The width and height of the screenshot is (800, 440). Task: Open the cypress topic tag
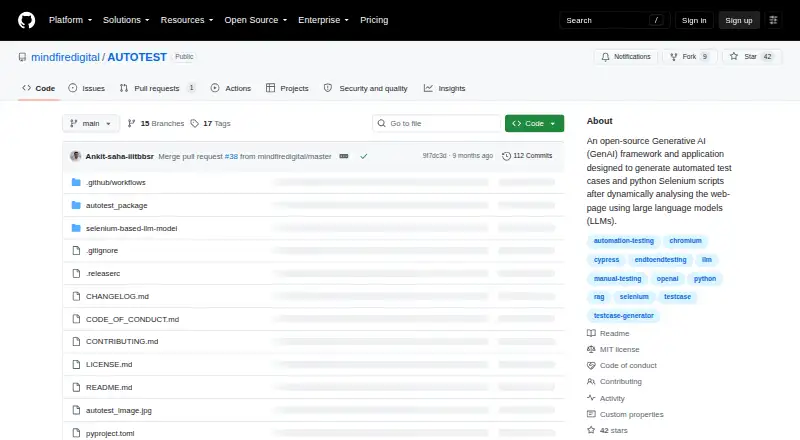coord(606,260)
